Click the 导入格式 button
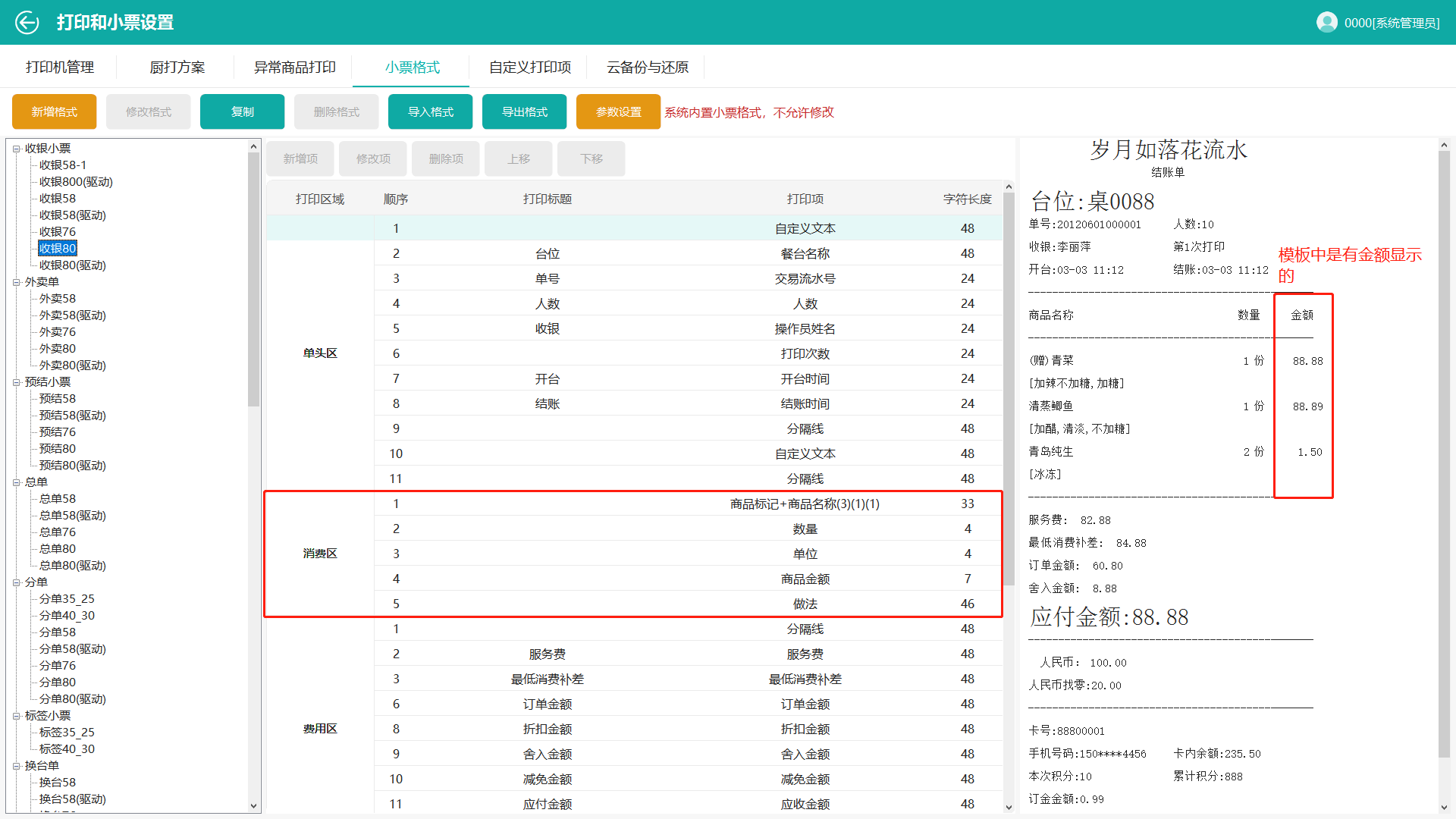 coord(431,112)
